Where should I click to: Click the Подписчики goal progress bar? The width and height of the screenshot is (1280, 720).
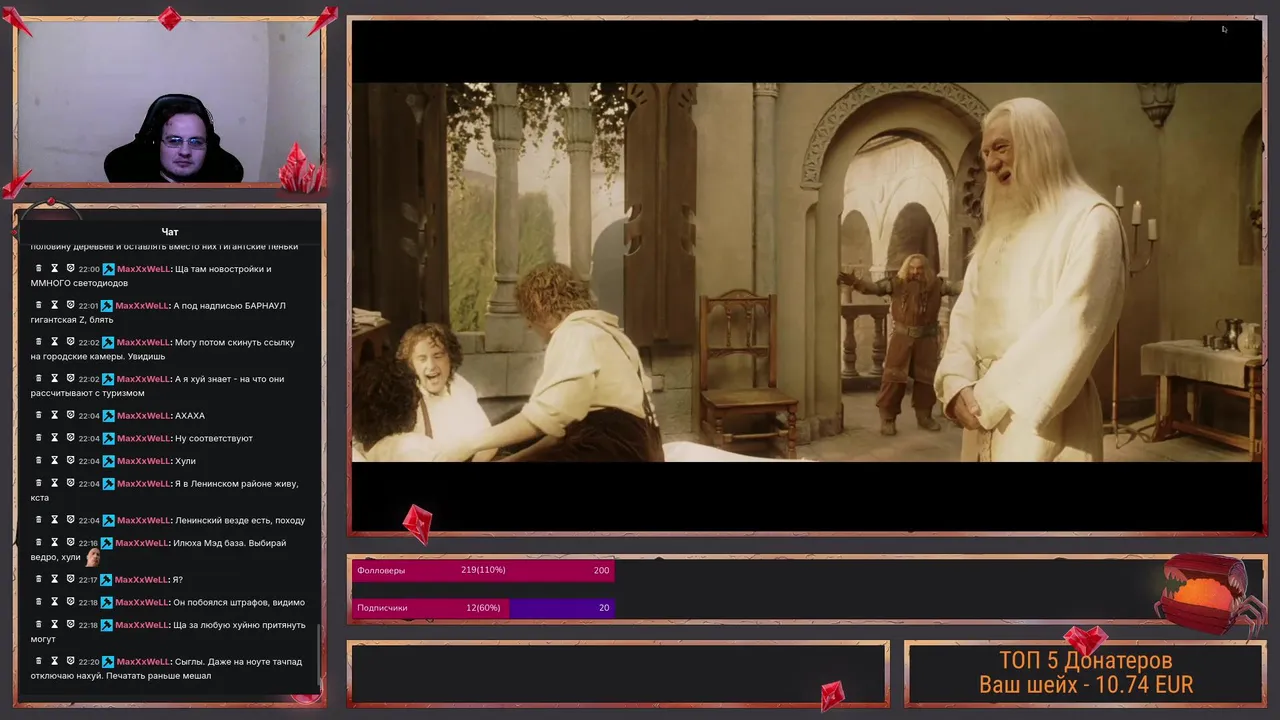coord(483,607)
